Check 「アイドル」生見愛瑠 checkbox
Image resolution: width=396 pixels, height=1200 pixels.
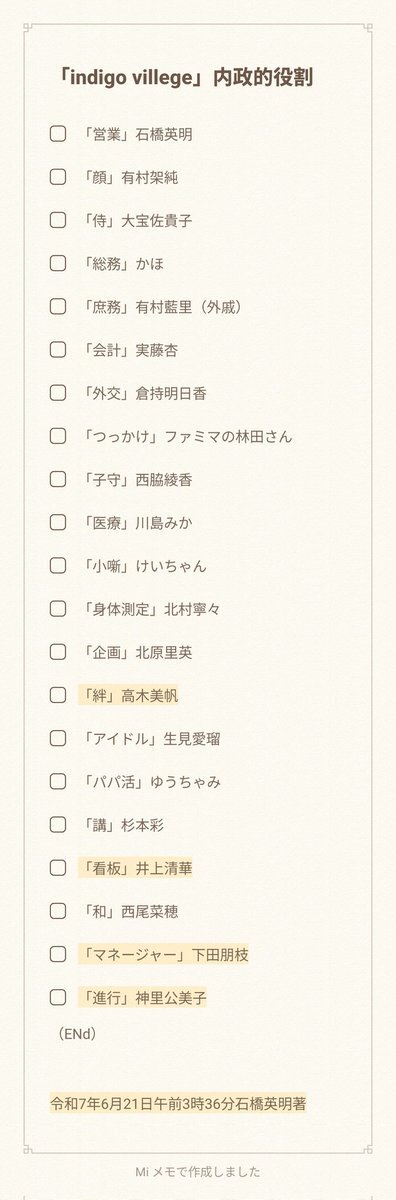58,738
